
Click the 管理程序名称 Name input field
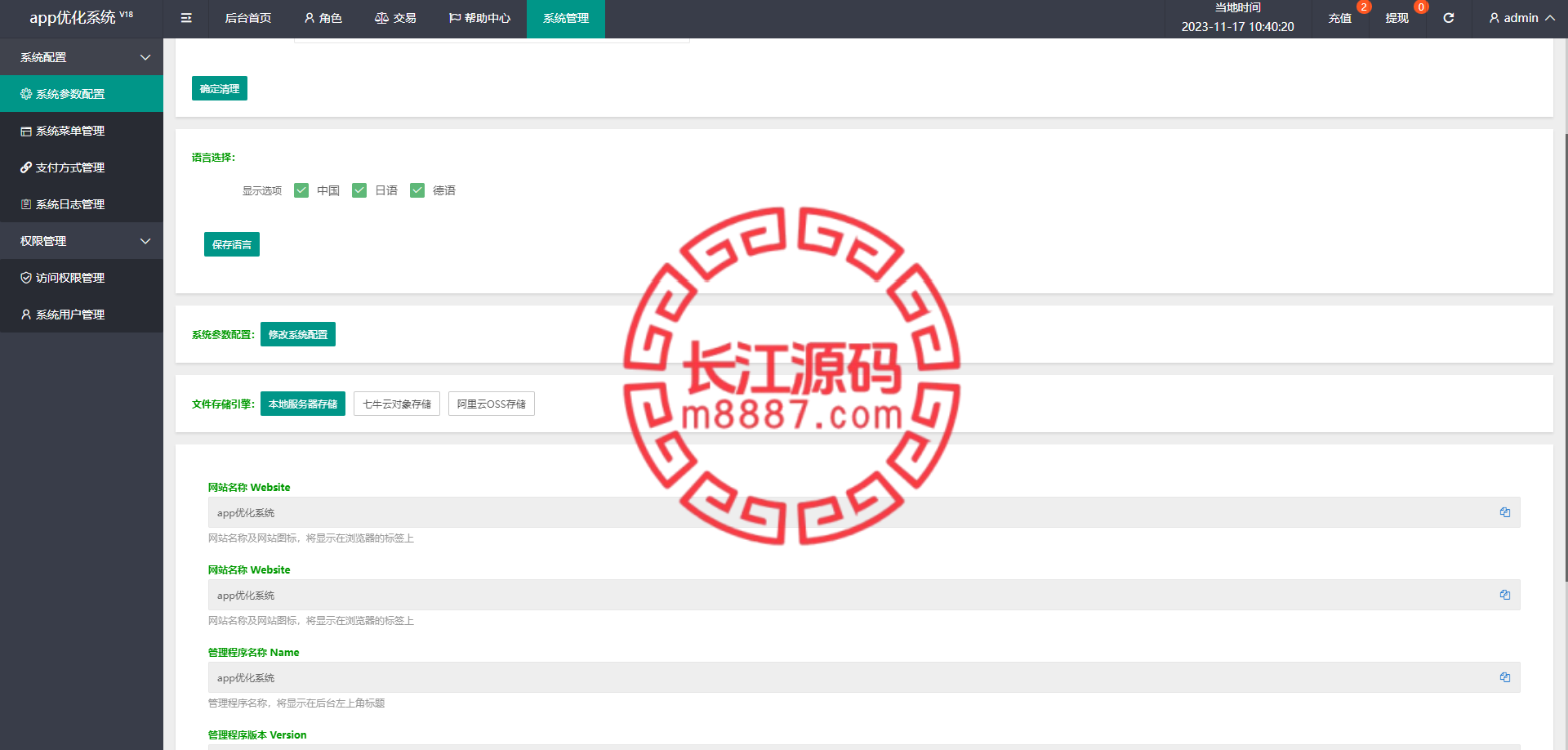[x=864, y=677]
